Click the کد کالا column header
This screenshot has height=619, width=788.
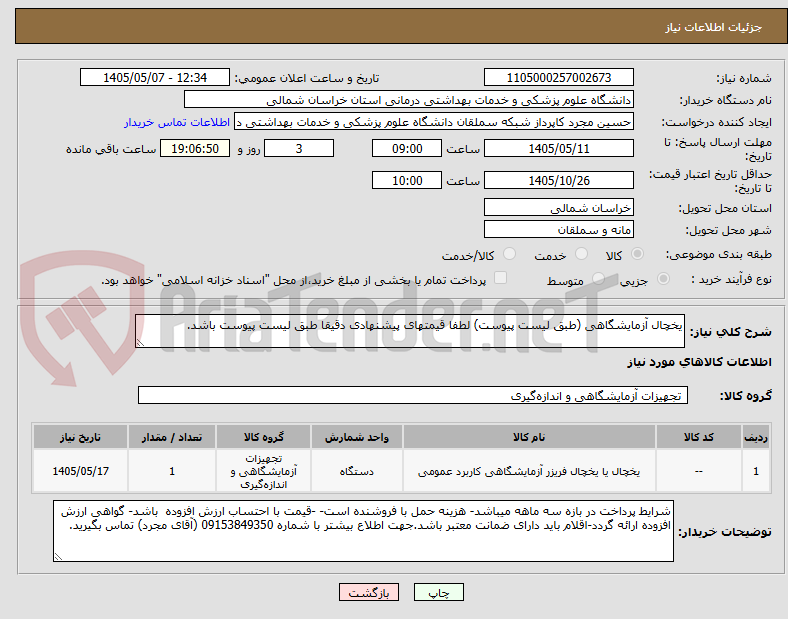(x=699, y=437)
